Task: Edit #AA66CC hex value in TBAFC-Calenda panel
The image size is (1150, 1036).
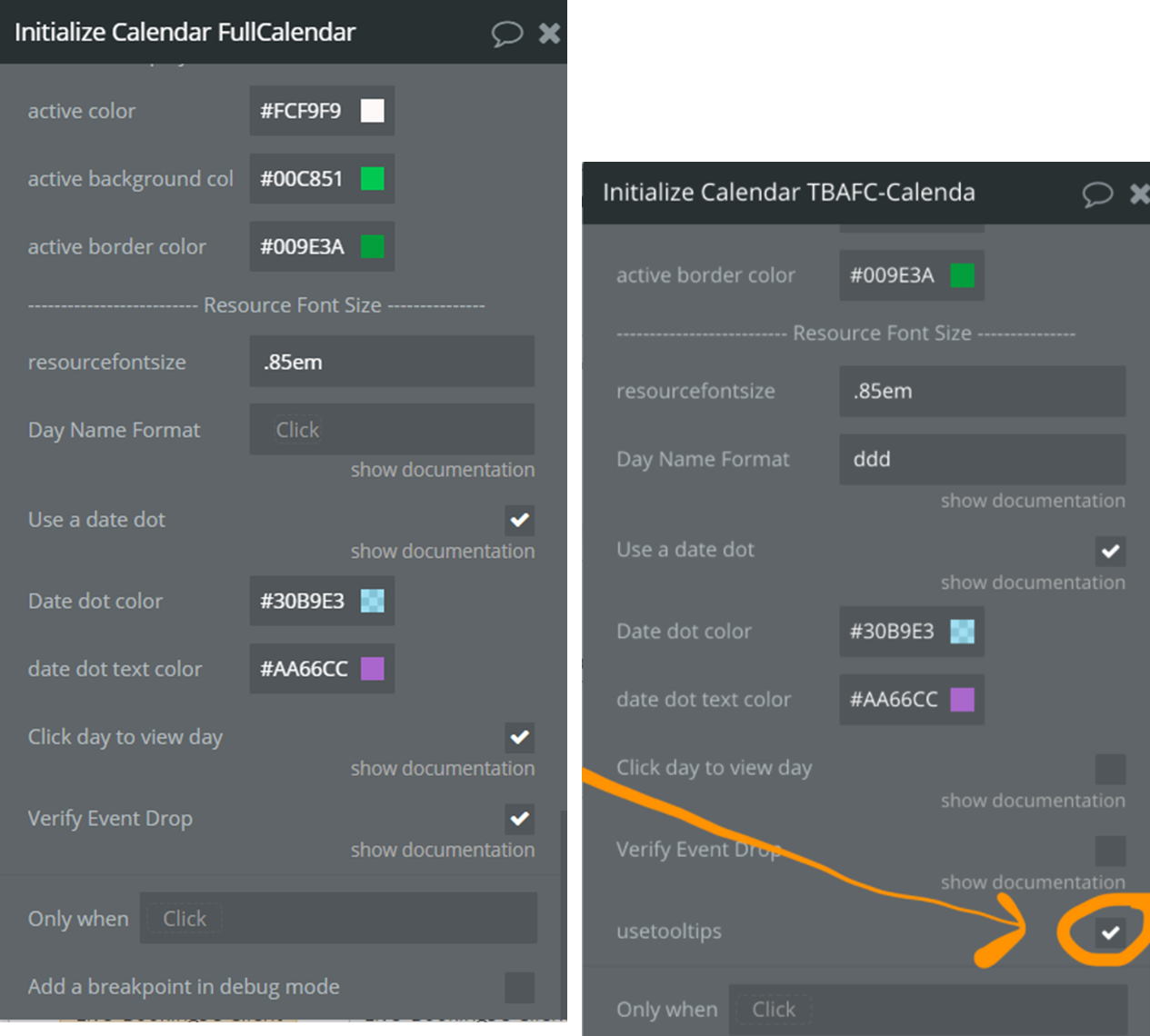Action: (894, 700)
